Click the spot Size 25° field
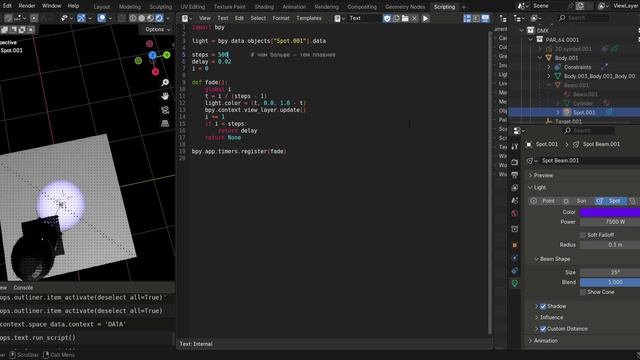 (x=610, y=273)
